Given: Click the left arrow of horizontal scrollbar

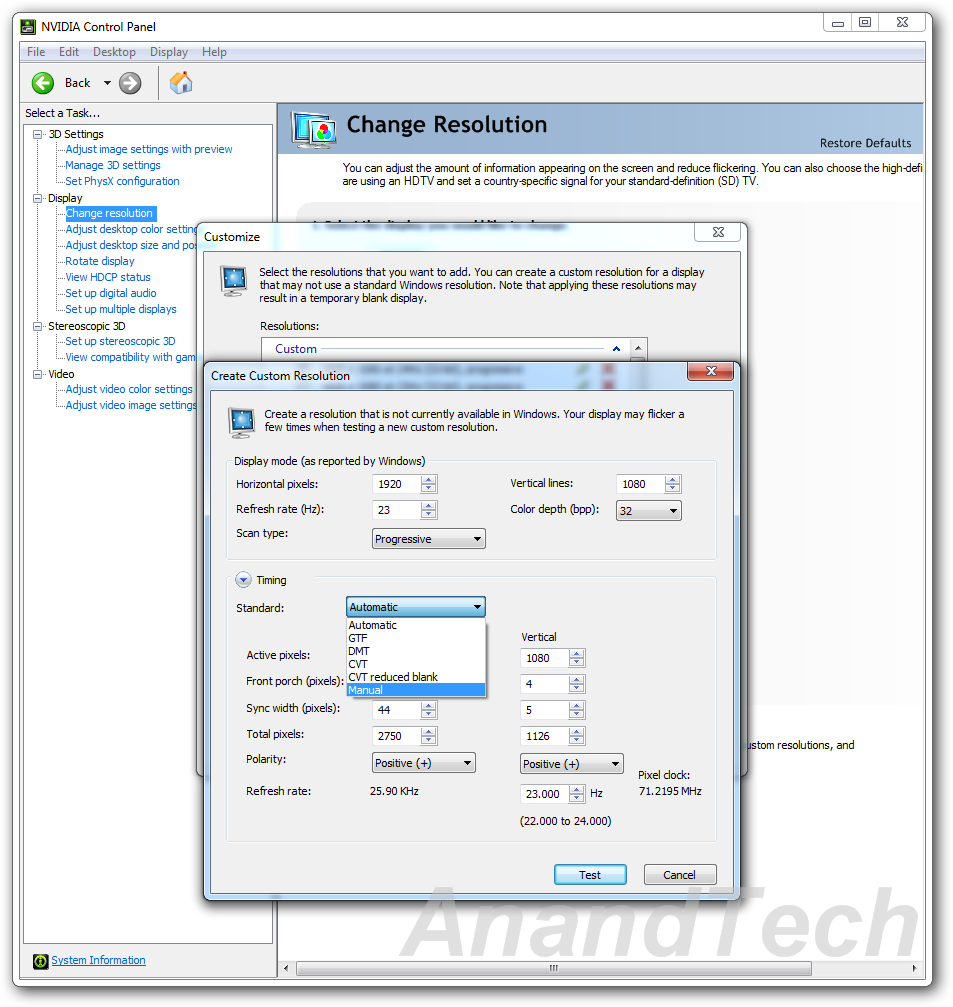Looking at the screenshot, I should [x=286, y=968].
